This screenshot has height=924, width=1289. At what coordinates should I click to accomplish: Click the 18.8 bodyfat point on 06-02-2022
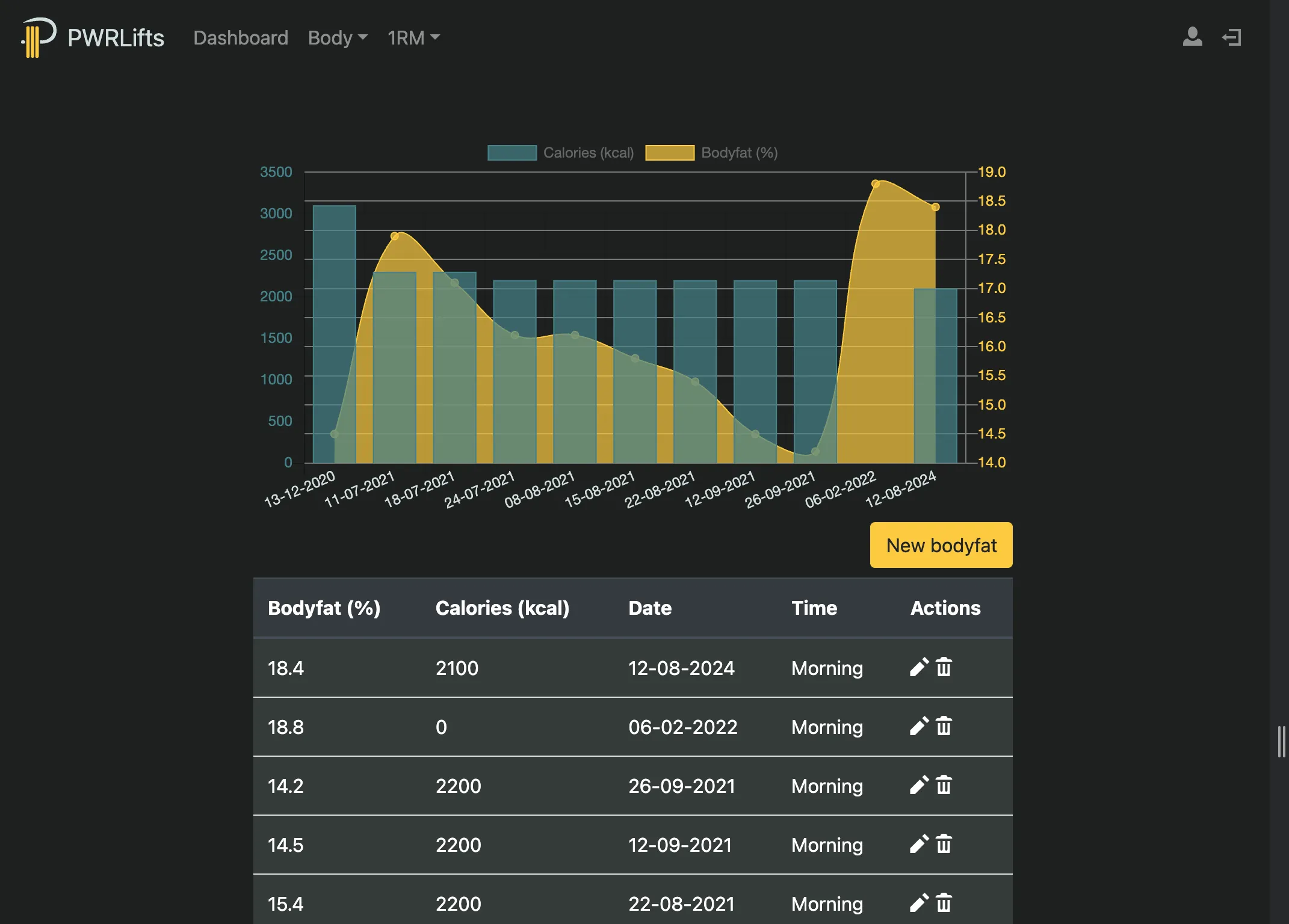pos(876,183)
